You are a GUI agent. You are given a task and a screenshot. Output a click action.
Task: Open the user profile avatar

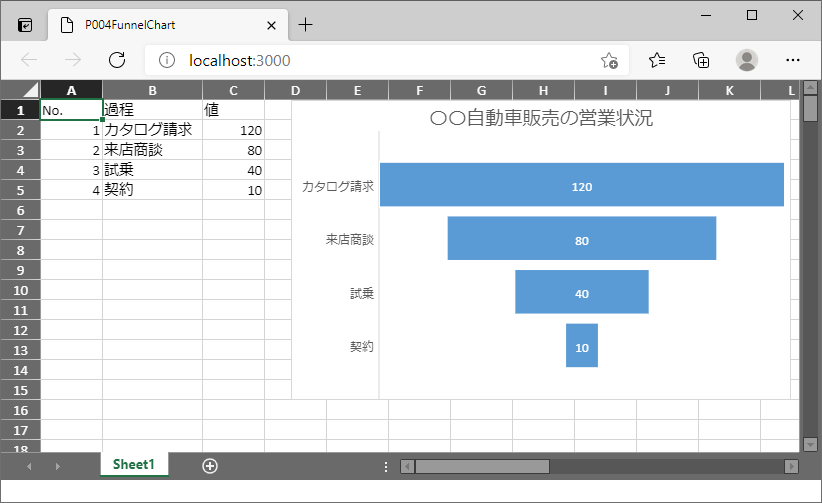click(747, 60)
